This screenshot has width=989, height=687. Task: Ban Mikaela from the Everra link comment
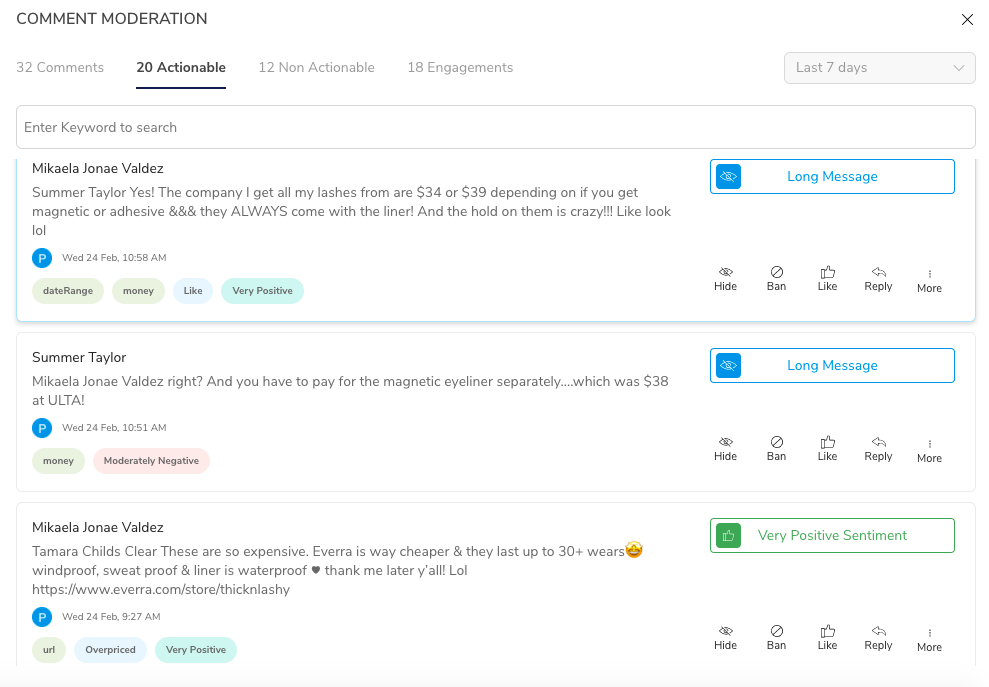click(x=776, y=637)
